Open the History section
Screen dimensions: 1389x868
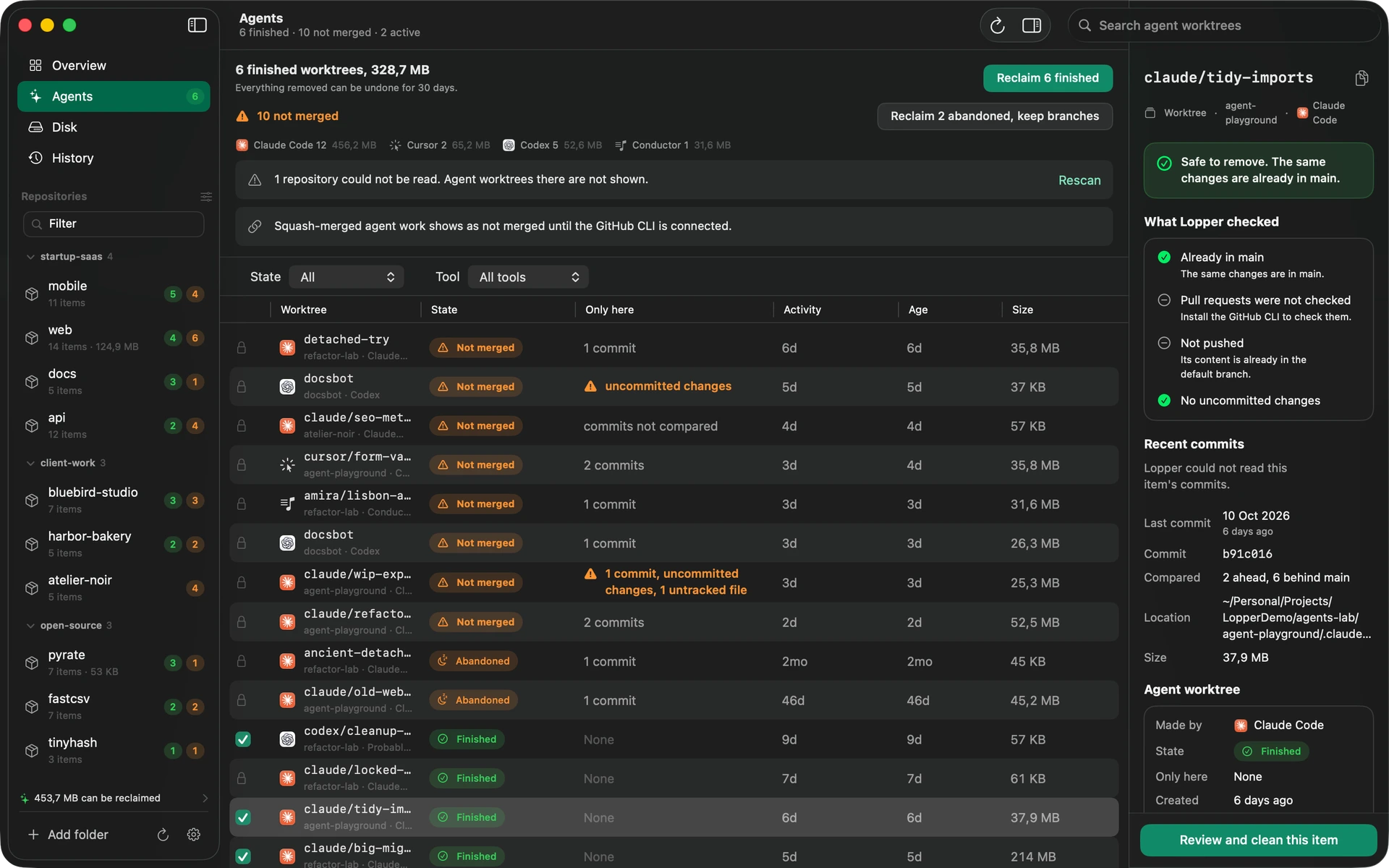(x=114, y=158)
